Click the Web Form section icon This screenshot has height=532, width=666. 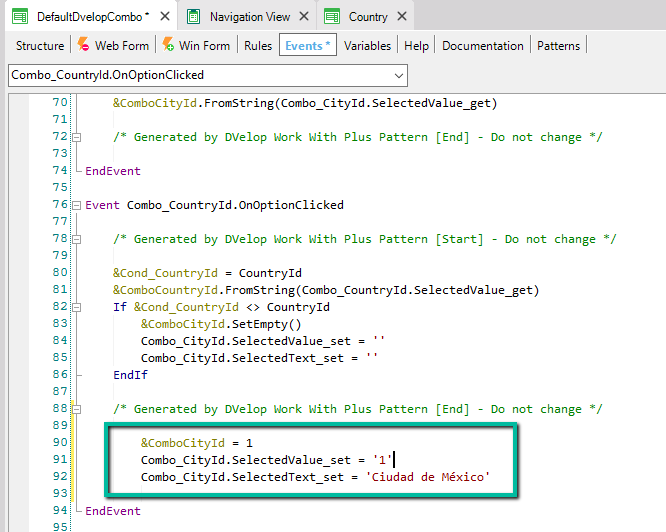tap(83, 44)
